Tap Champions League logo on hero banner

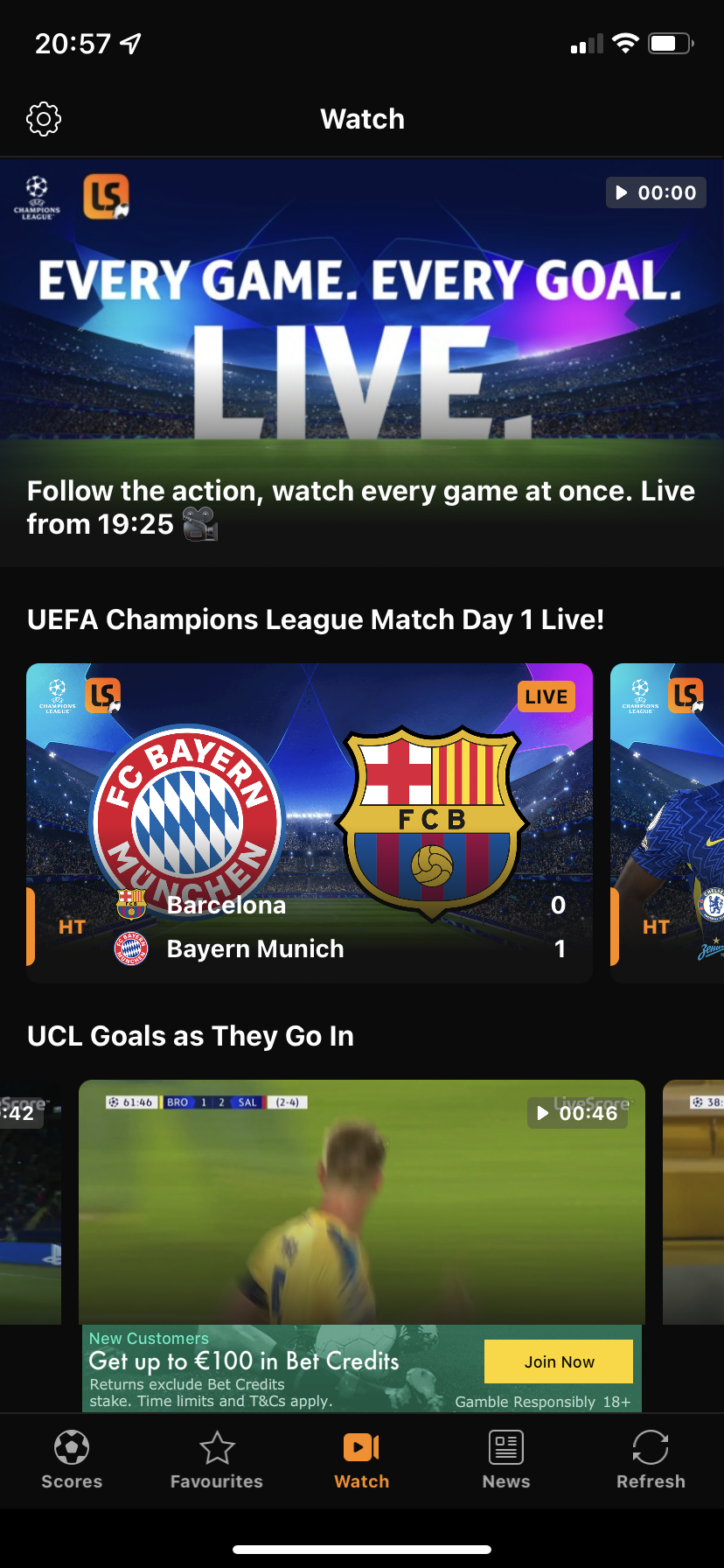[x=37, y=198]
